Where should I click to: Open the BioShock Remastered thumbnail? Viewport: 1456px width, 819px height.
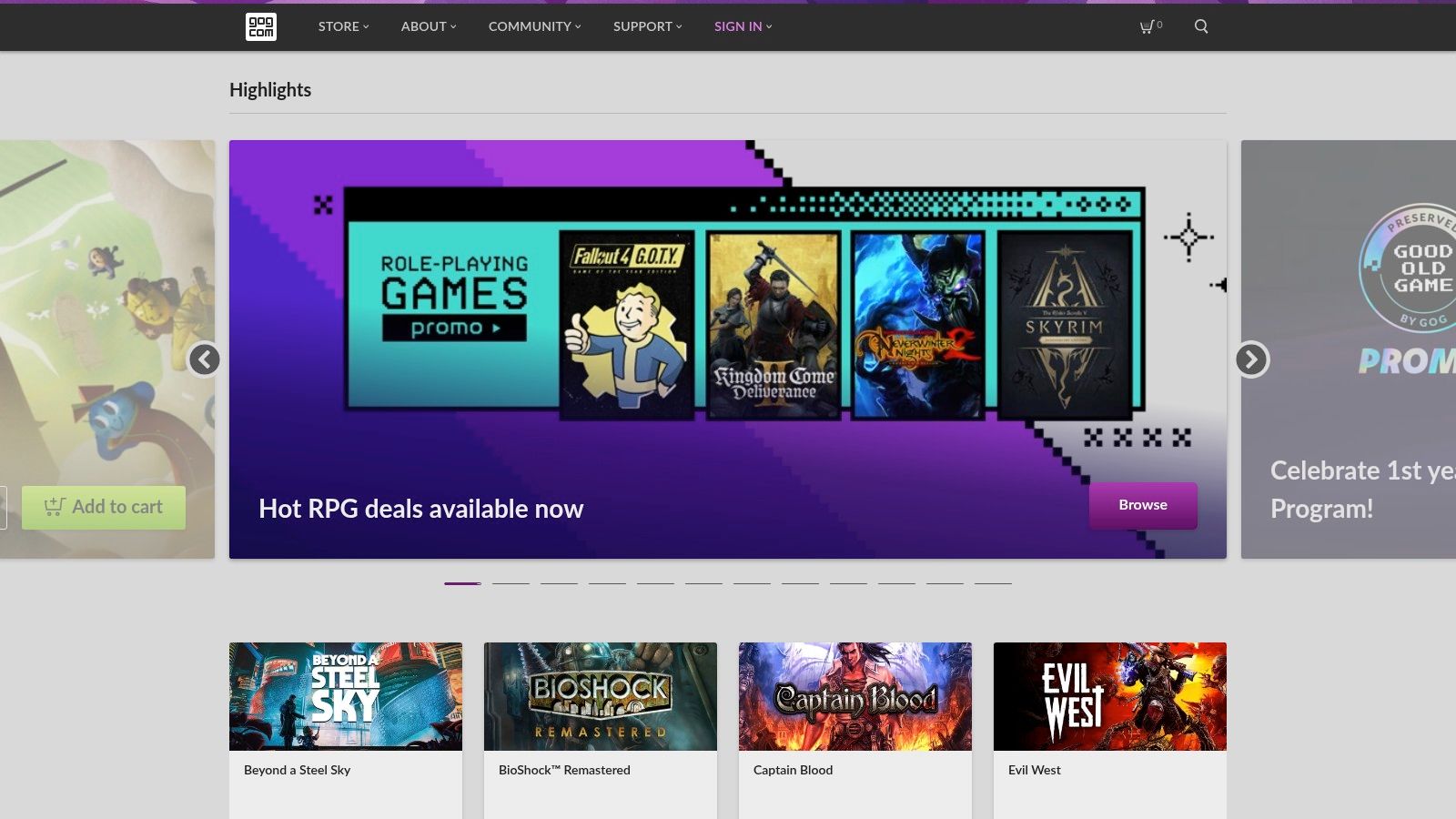[600, 696]
